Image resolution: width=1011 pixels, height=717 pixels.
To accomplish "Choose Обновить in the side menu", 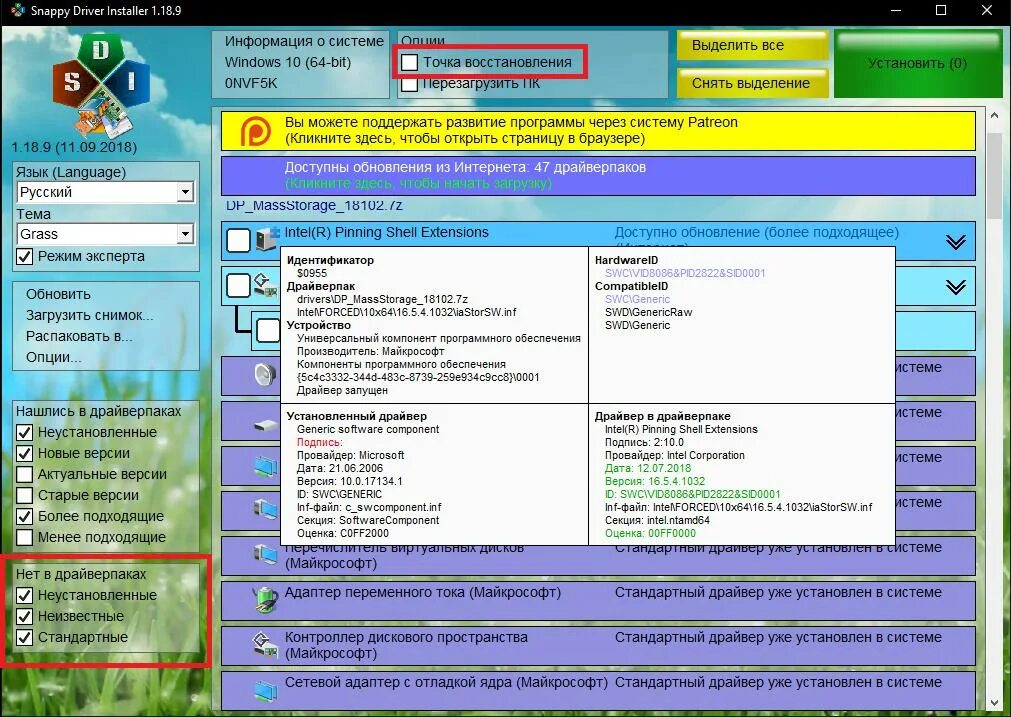I will tap(58, 294).
